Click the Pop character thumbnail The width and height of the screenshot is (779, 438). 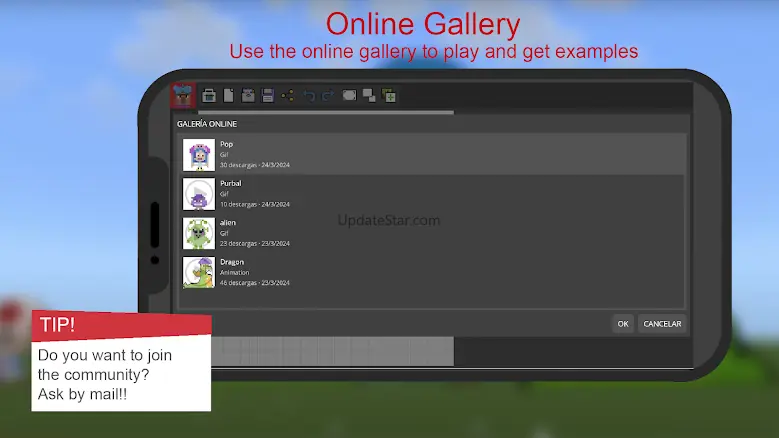199,155
